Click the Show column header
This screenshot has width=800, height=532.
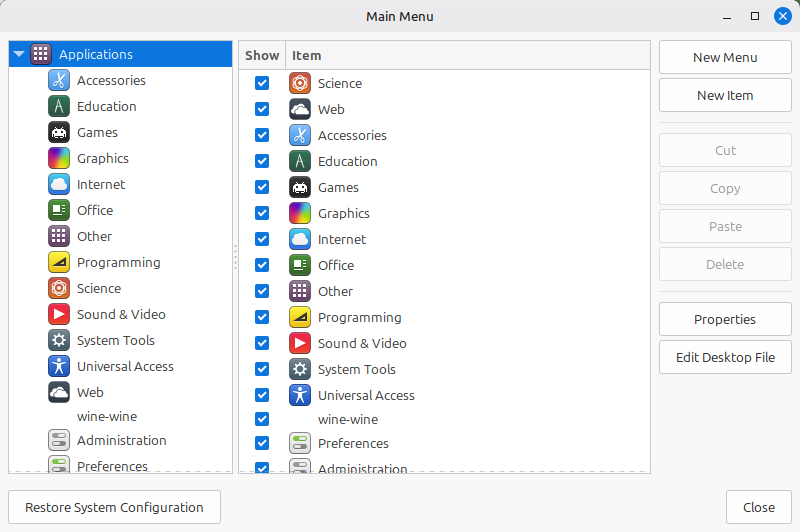262,56
